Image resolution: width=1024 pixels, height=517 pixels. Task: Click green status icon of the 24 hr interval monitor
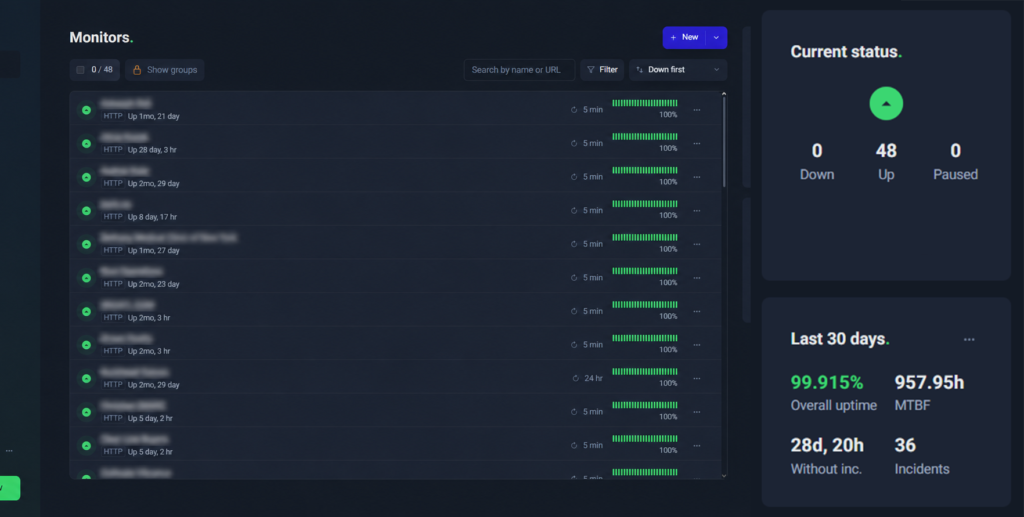86,379
